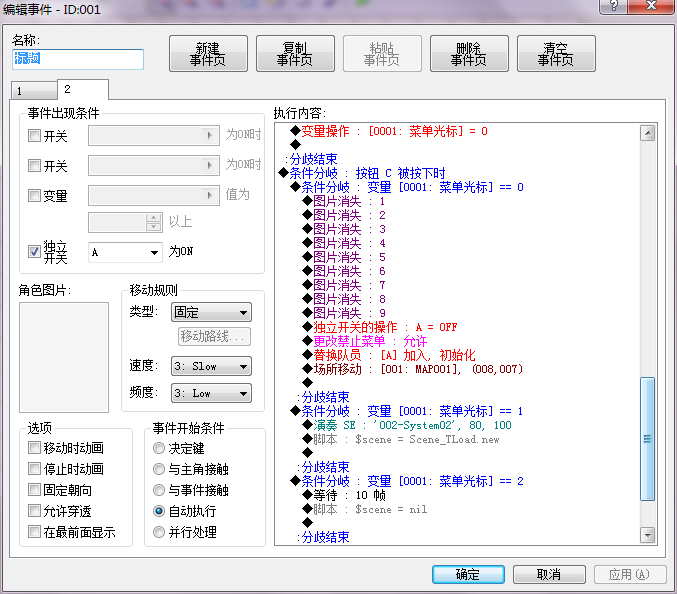Click the help question mark icon
The height and width of the screenshot is (594, 677).
[614, 6]
